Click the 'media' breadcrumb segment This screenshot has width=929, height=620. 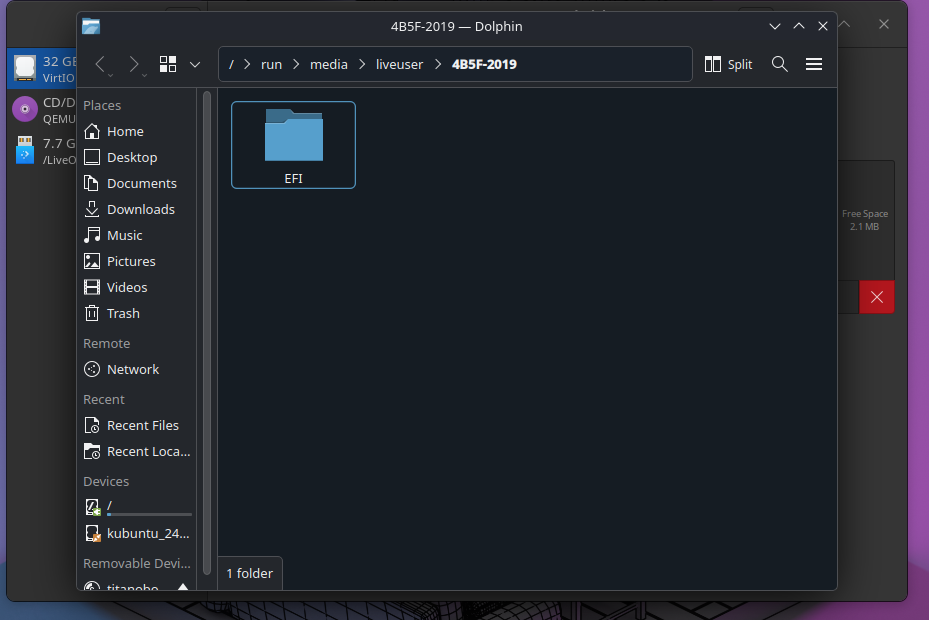point(329,64)
